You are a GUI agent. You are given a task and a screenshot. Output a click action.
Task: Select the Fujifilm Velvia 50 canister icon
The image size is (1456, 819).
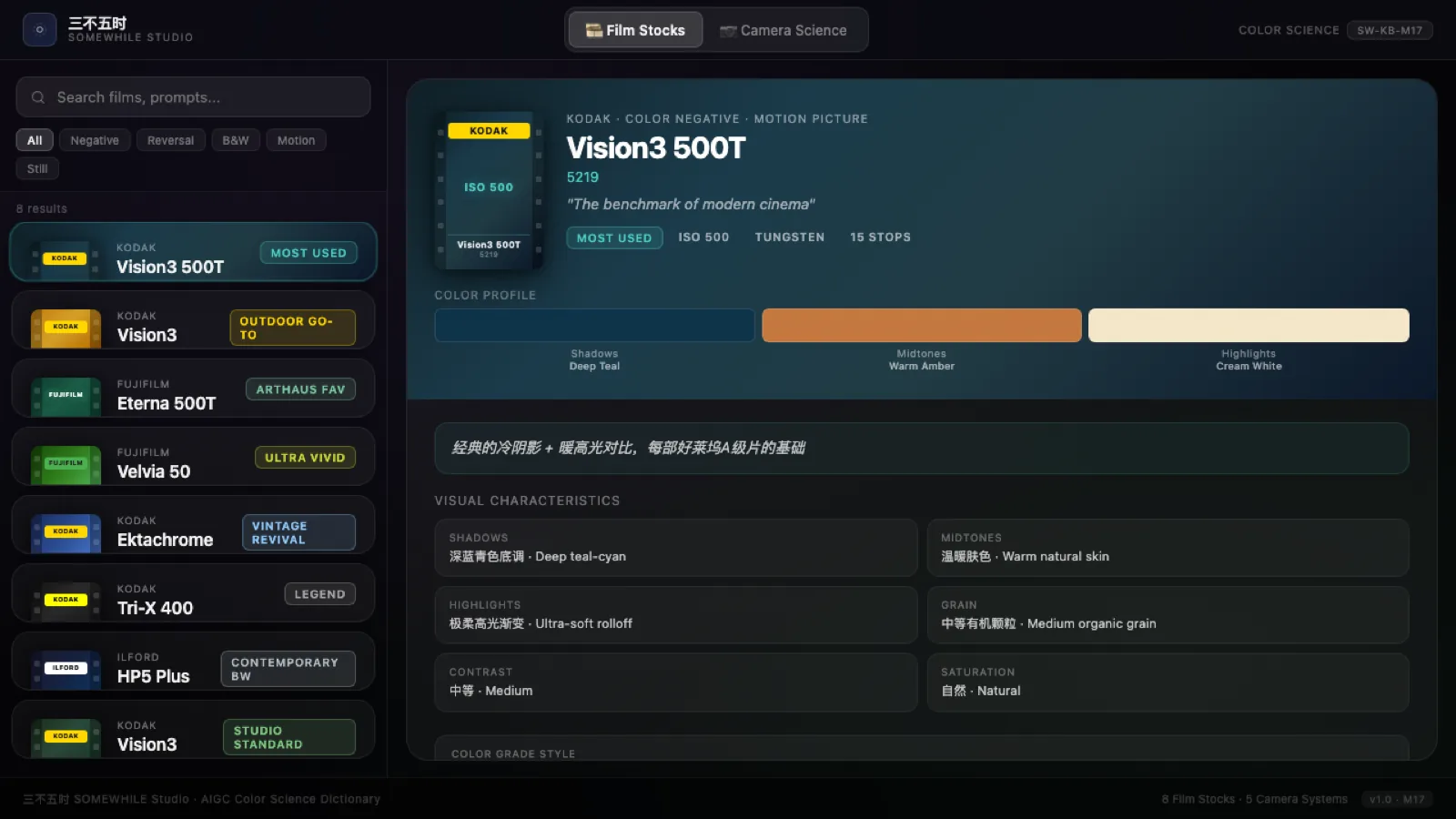[x=66, y=463]
